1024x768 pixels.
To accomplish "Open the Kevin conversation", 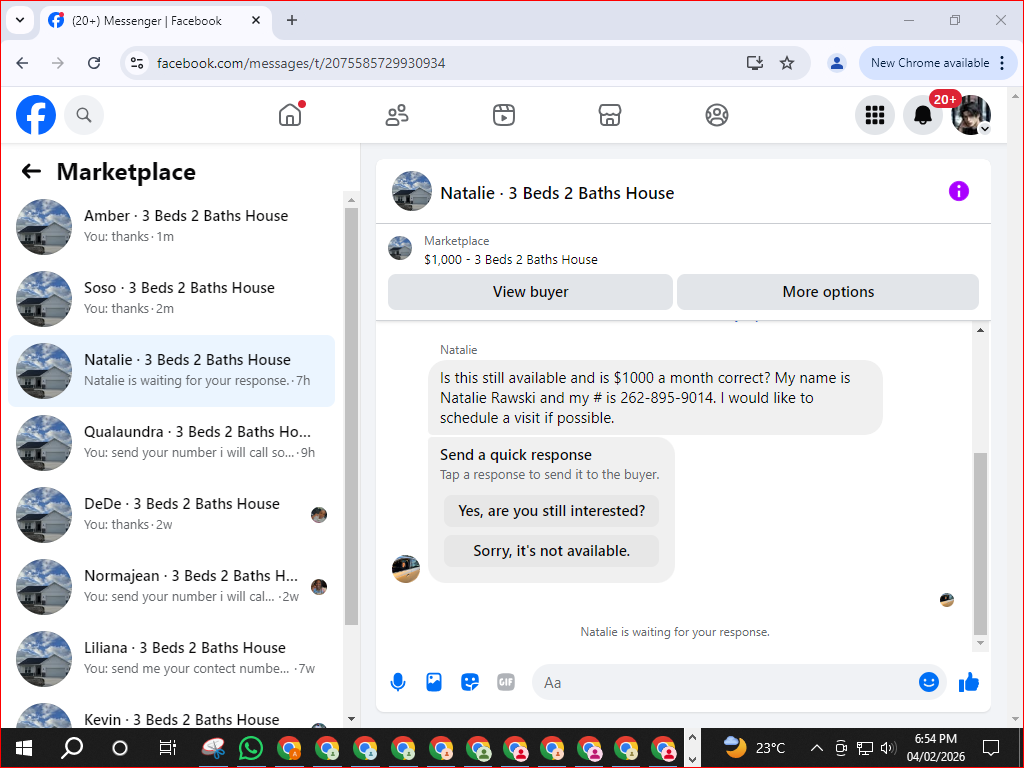I will pos(172,714).
